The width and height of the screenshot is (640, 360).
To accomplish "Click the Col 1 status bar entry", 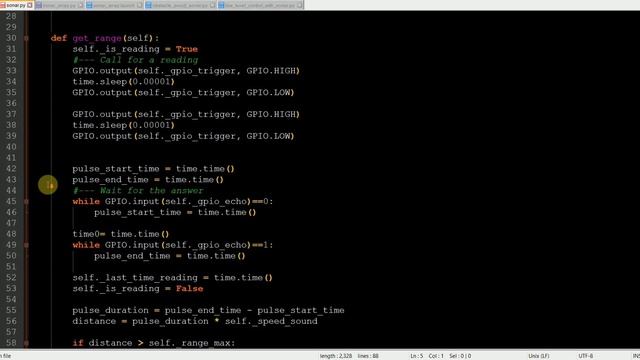I will point(436,356).
